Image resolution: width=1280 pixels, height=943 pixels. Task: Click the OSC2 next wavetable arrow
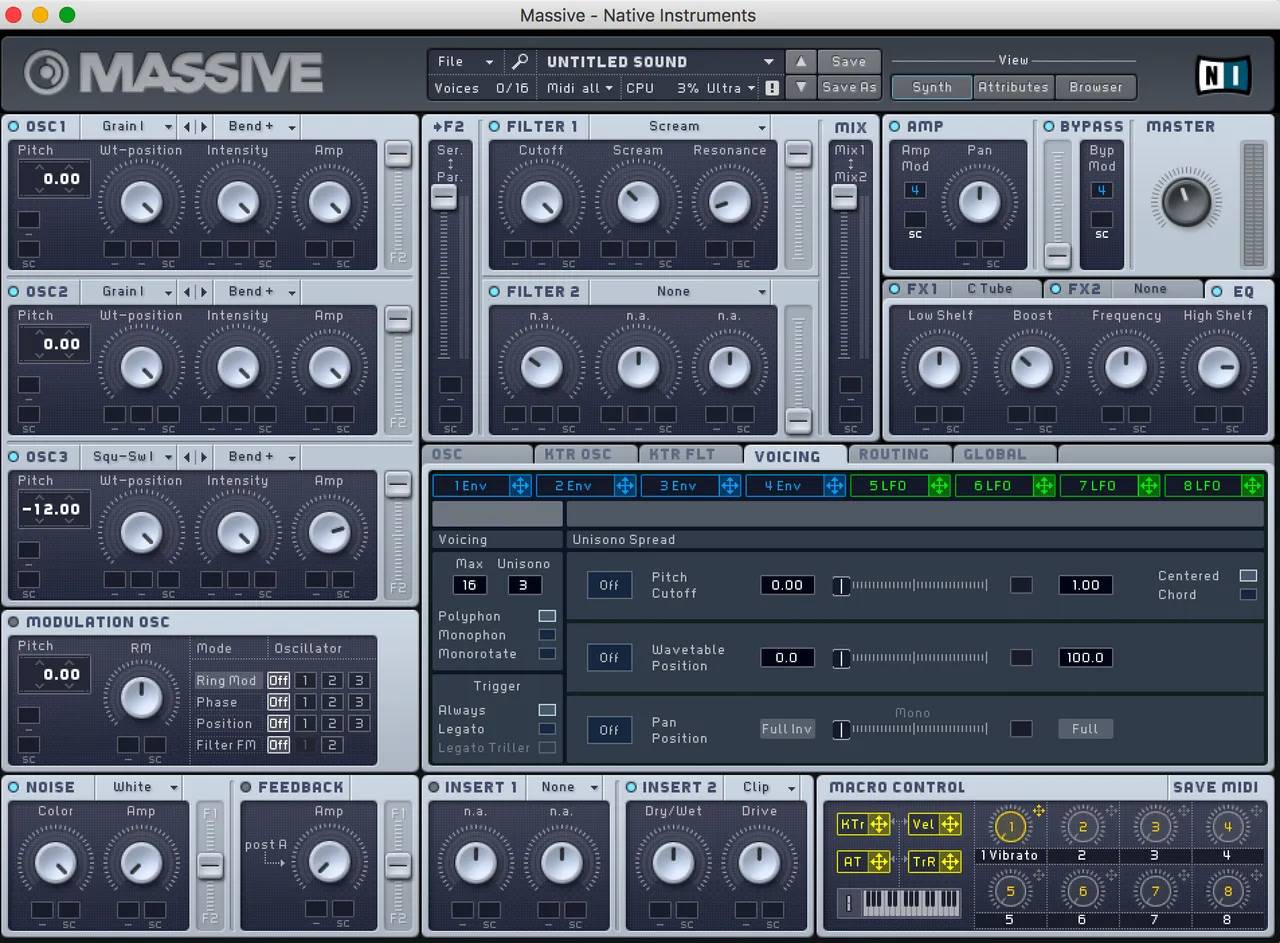pyautogui.click(x=203, y=292)
